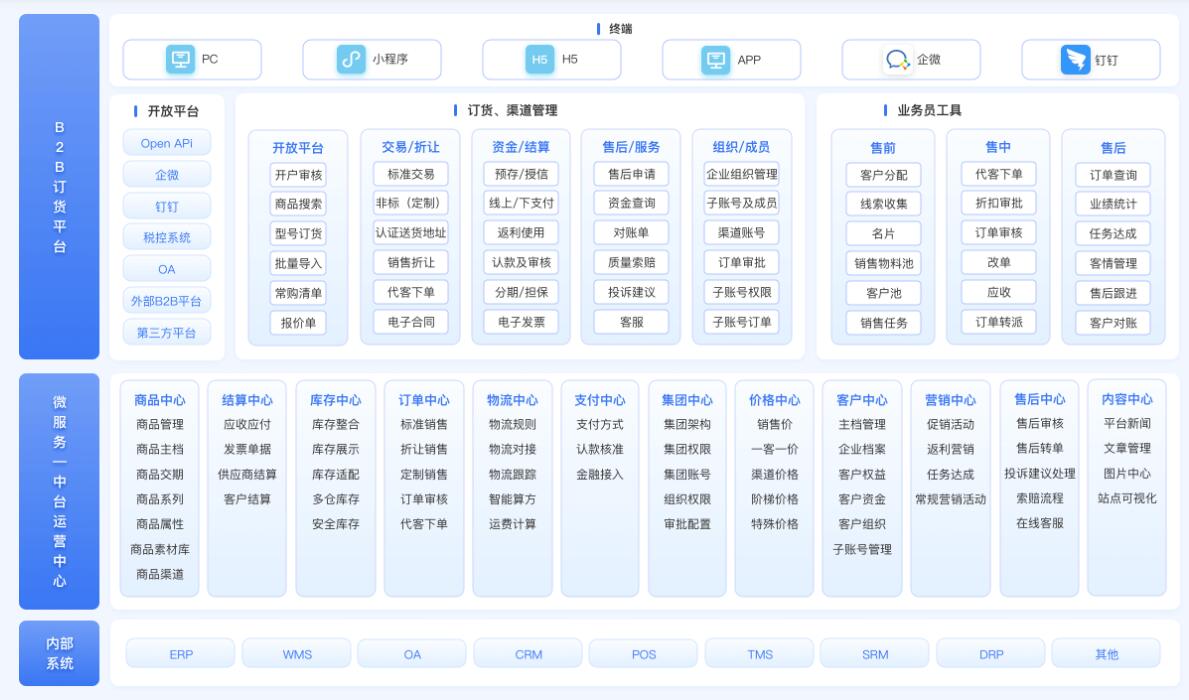Open 客户分配 in the 售前 column
Viewport: 1189px width, 700px height.
[883, 175]
